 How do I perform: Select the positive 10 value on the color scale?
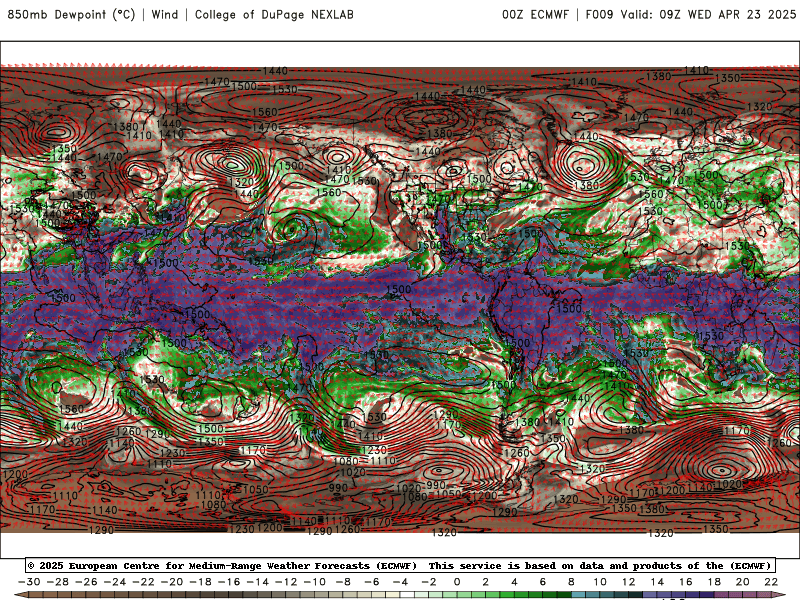(x=600, y=582)
